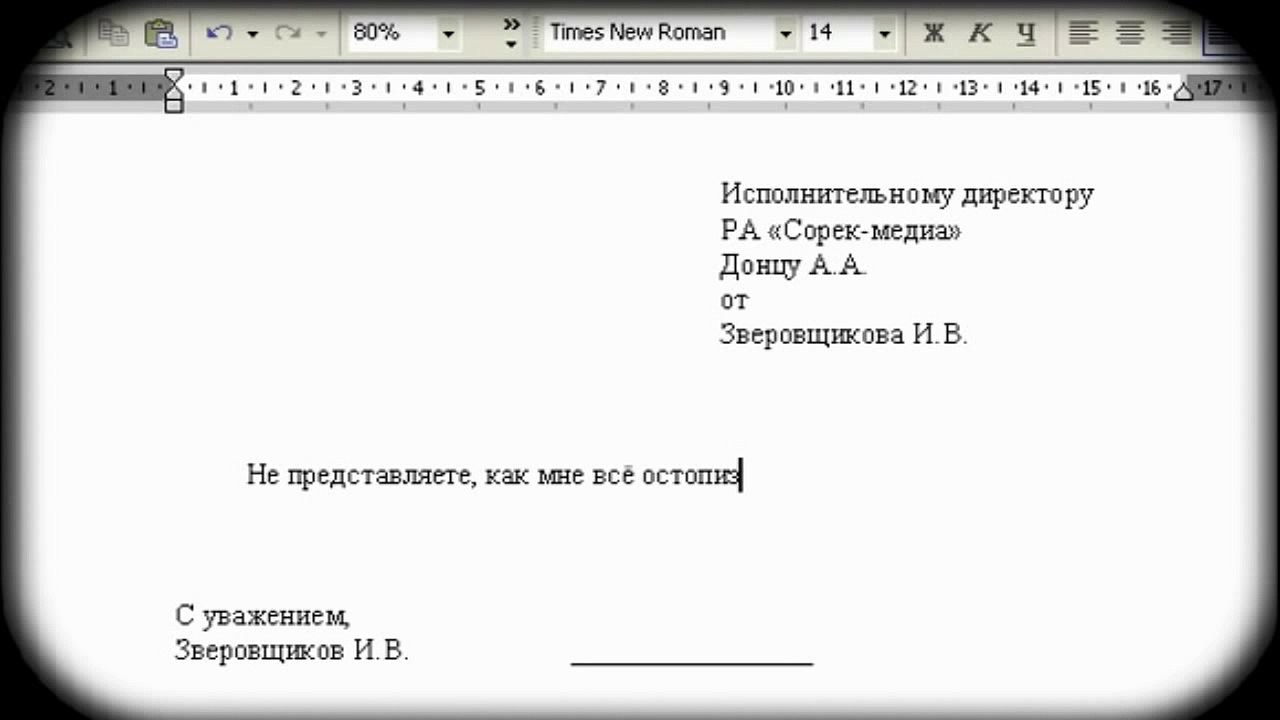Center the paragraph text
1280x720 pixels.
1130,33
